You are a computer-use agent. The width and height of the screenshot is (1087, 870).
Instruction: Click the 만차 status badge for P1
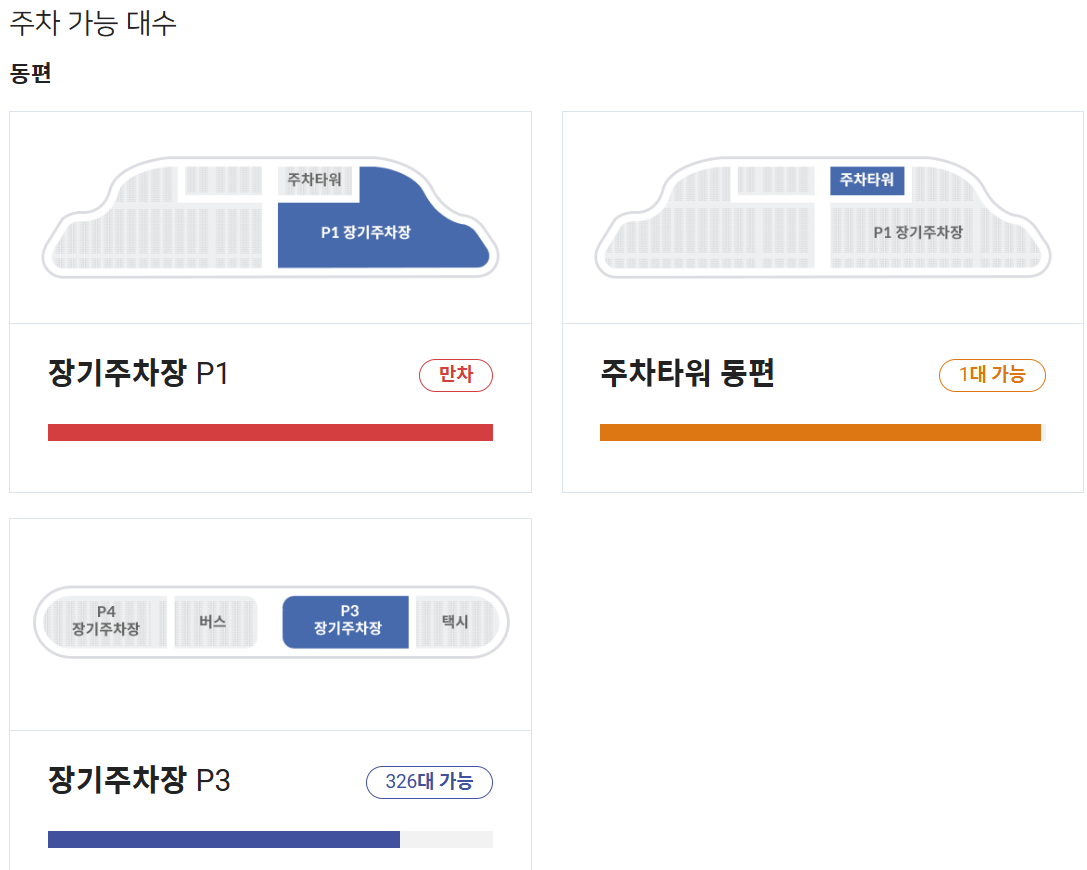pos(456,375)
